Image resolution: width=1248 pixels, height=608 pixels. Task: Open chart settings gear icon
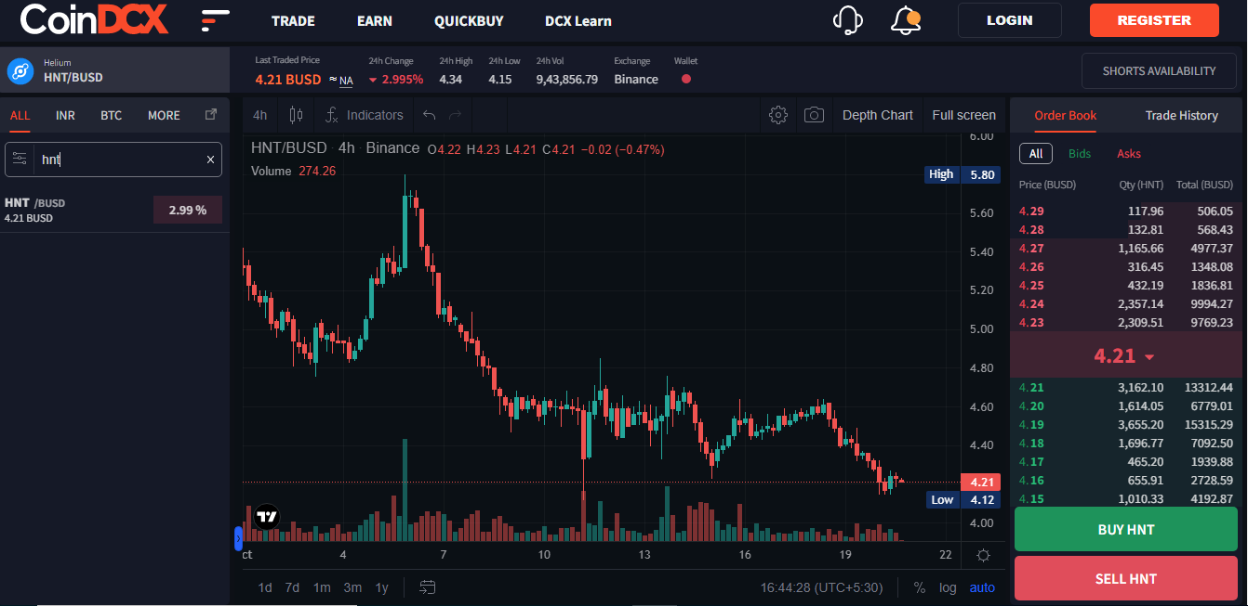pos(778,115)
